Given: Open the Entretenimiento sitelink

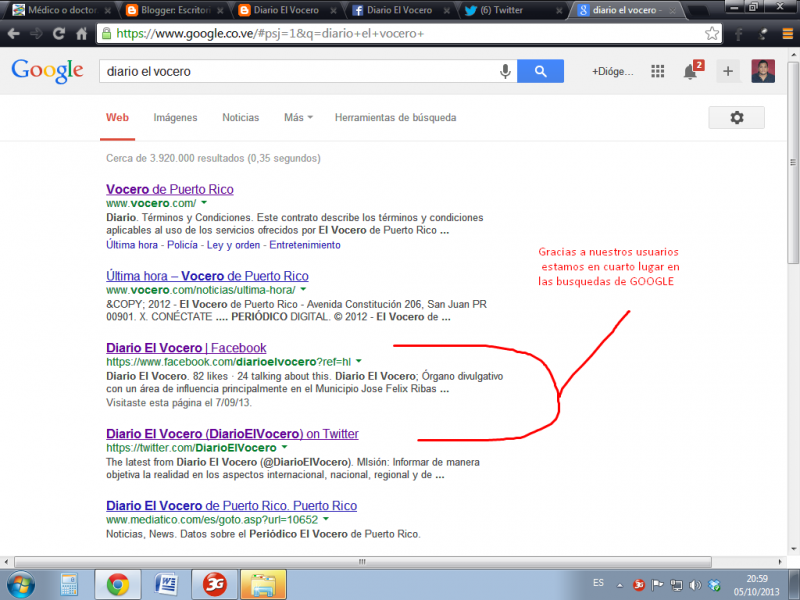Looking at the screenshot, I should click(x=305, y=245).
